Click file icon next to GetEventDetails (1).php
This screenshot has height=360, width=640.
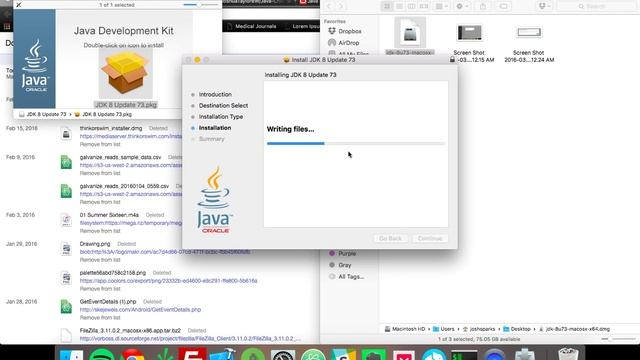click(66, 307)
